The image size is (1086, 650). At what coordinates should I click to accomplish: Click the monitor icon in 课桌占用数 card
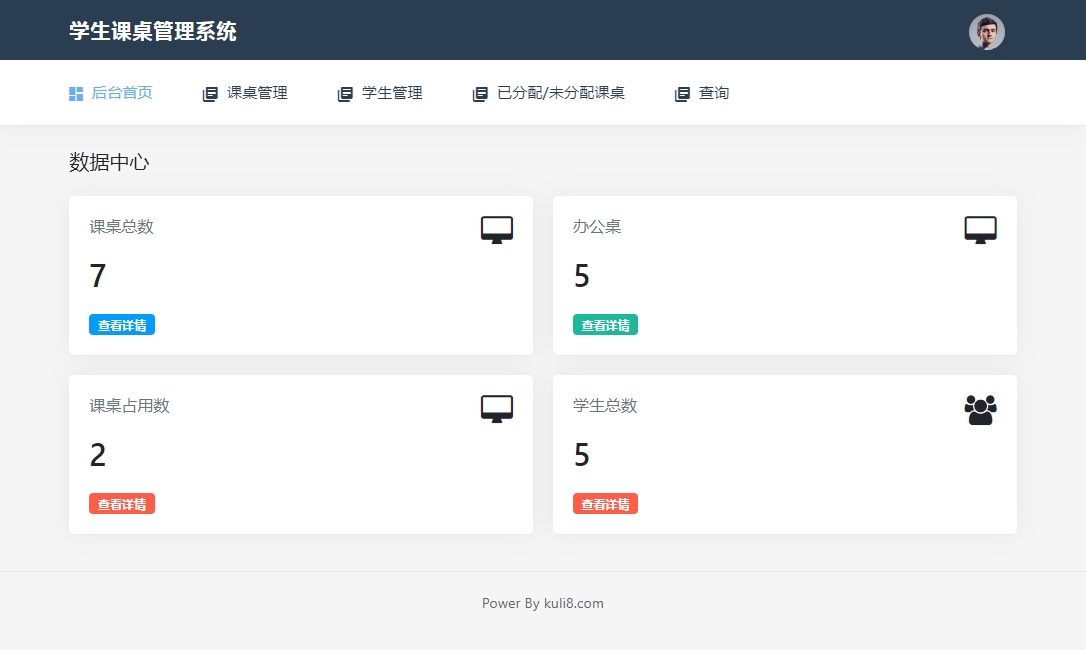[496, 409]
